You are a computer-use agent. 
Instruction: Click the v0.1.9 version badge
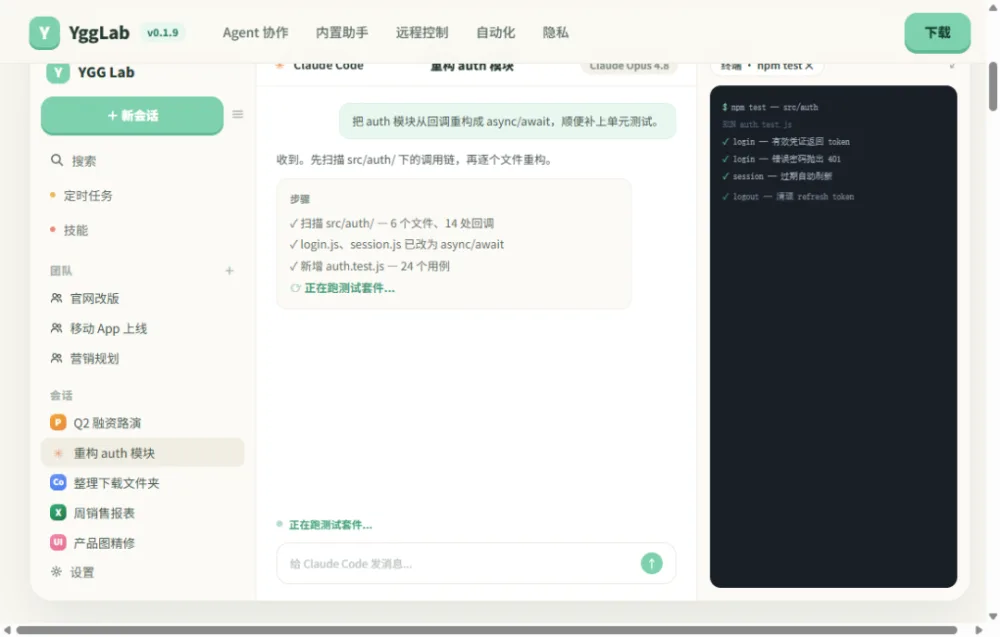163,33
